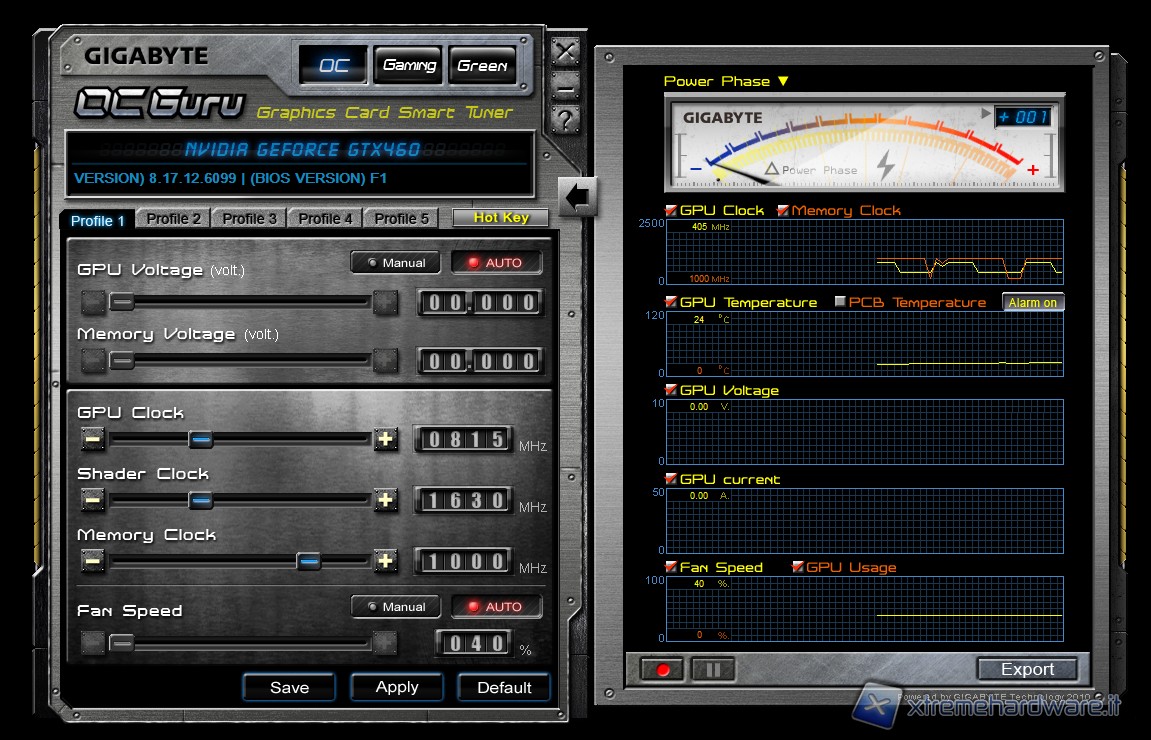Screen dimensions: 1151x740
Task: Switch to Profile 3 tab
Action: [249, 219]
